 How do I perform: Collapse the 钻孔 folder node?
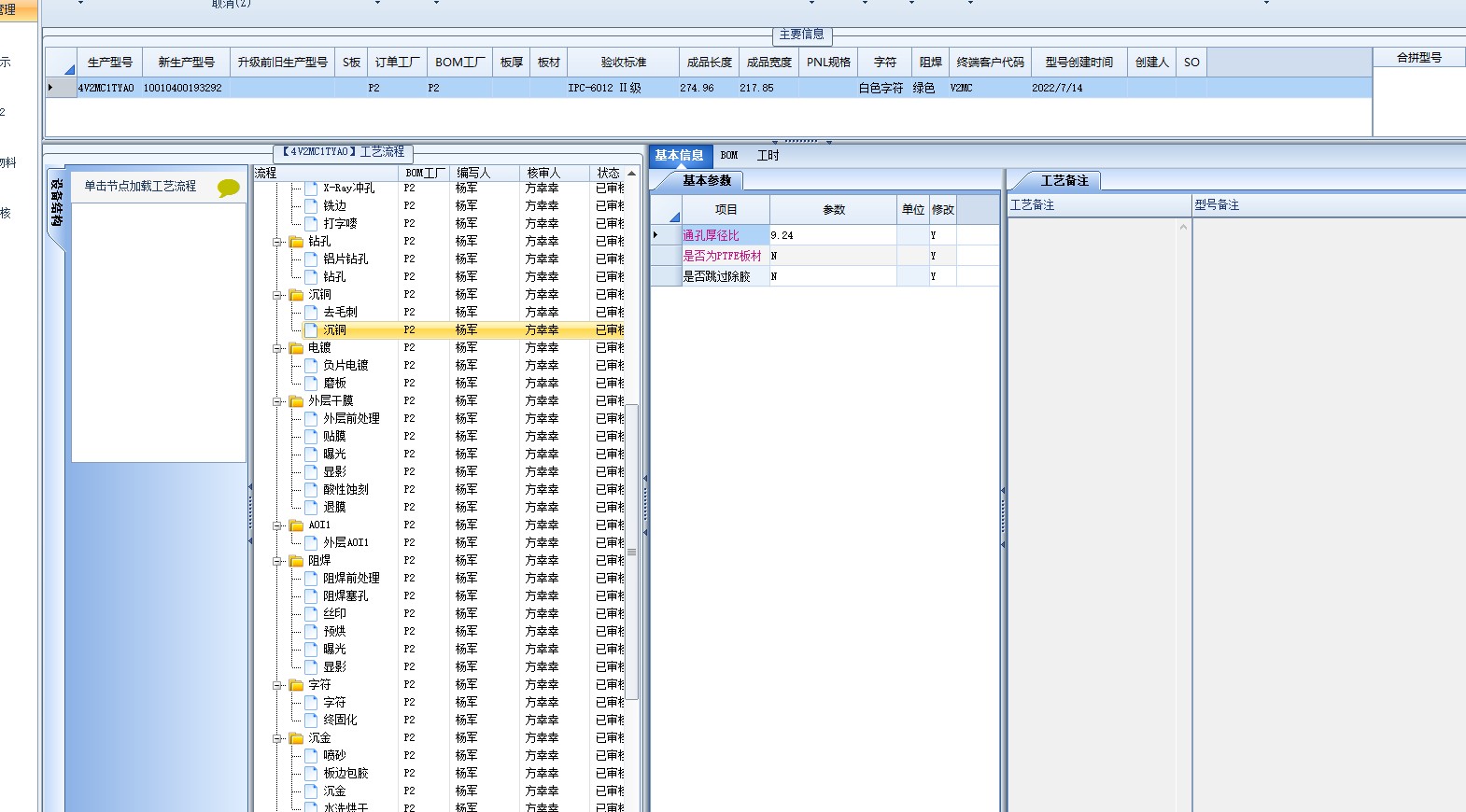pos(277,242)
